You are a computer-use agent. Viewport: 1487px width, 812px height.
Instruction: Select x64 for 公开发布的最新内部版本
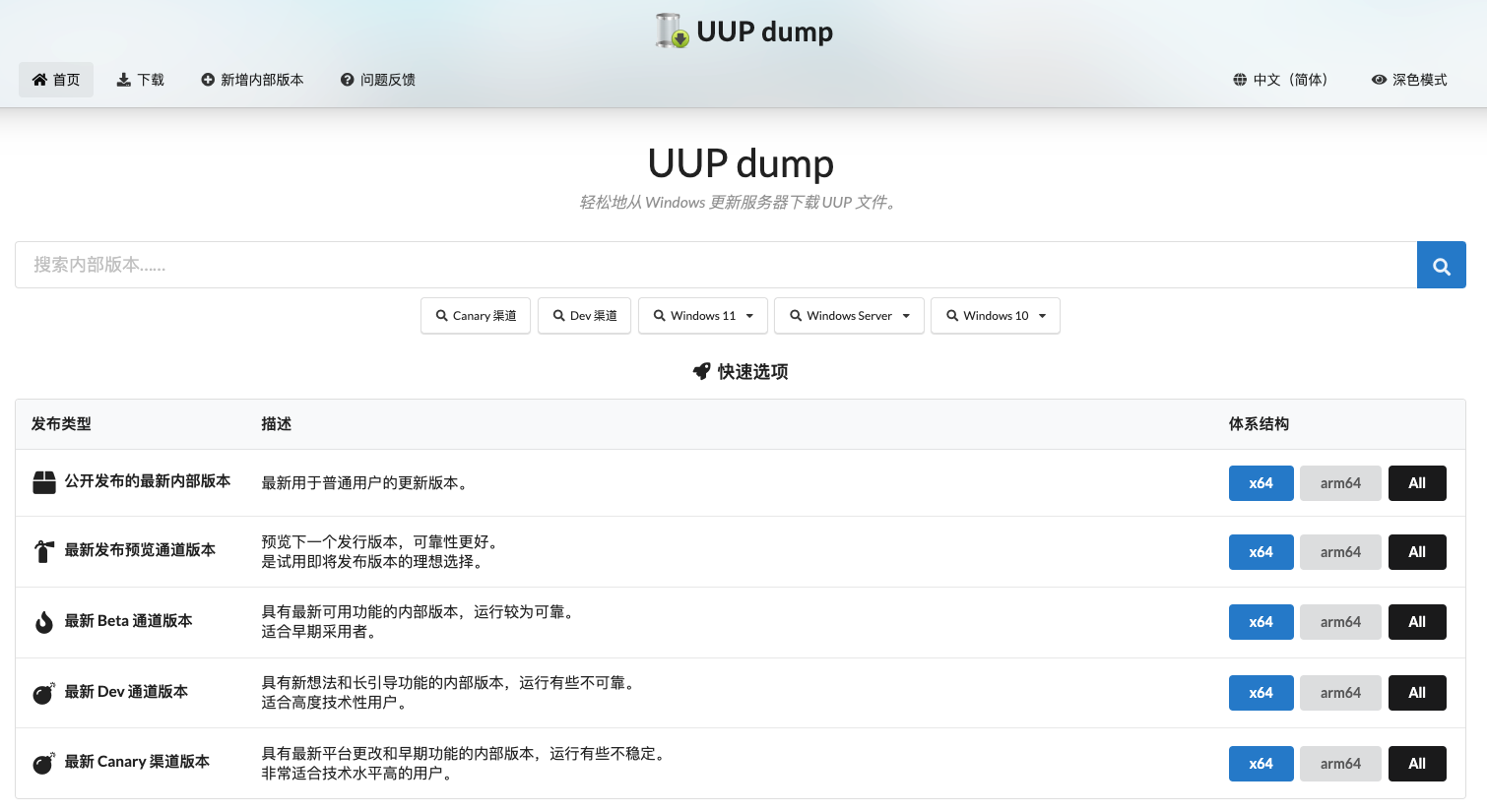(1261, 483)
